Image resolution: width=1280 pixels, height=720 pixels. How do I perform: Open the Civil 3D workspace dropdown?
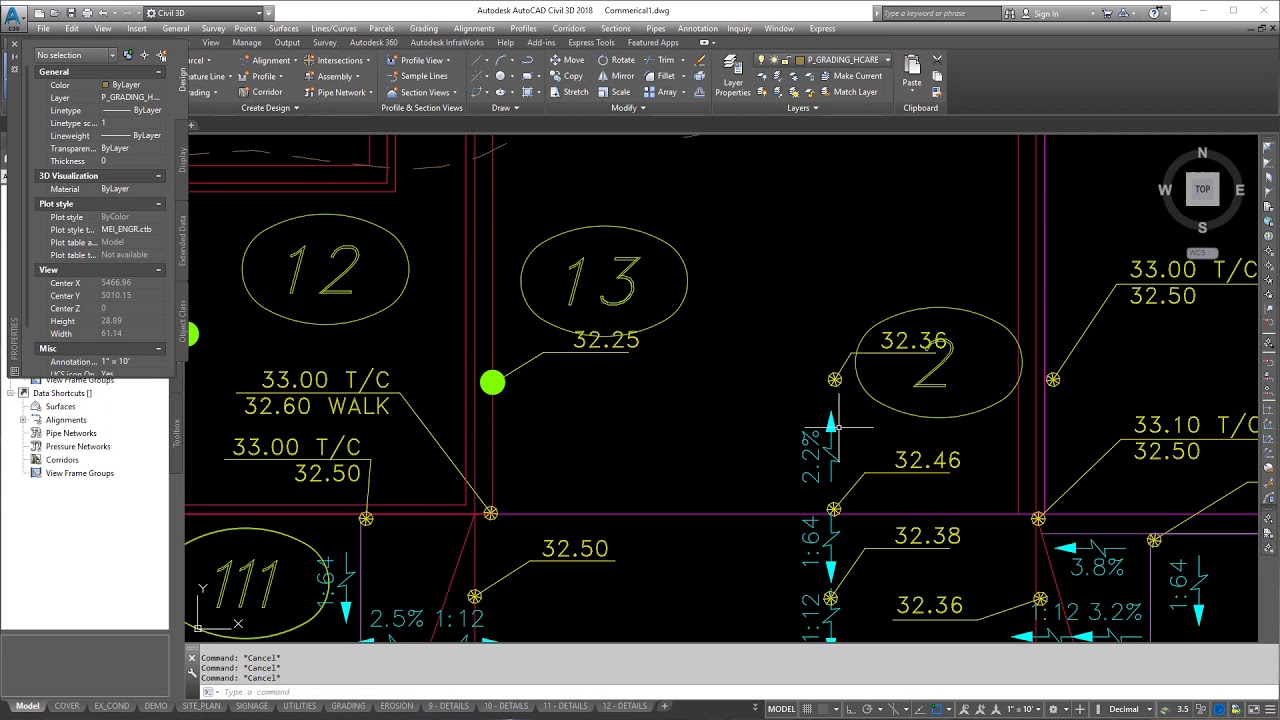pos(205,13)
